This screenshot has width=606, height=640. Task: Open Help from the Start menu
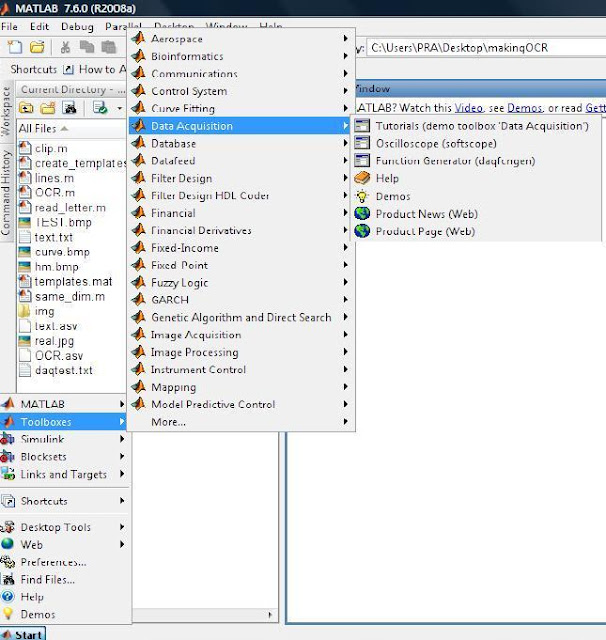tap(63, 597)
